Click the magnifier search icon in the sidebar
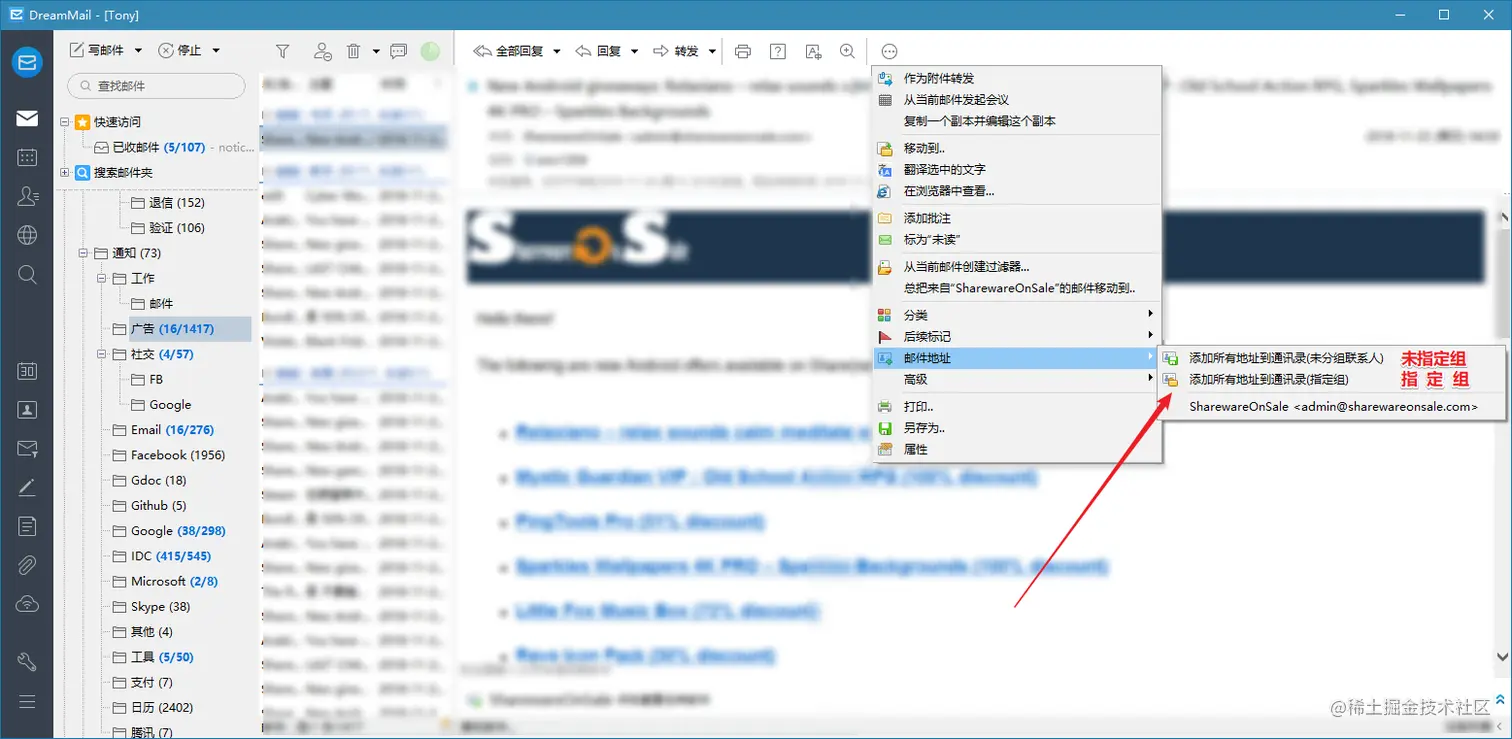This screenshot has width=1512, height=739. pyautogui.click(x=27, y=274)
